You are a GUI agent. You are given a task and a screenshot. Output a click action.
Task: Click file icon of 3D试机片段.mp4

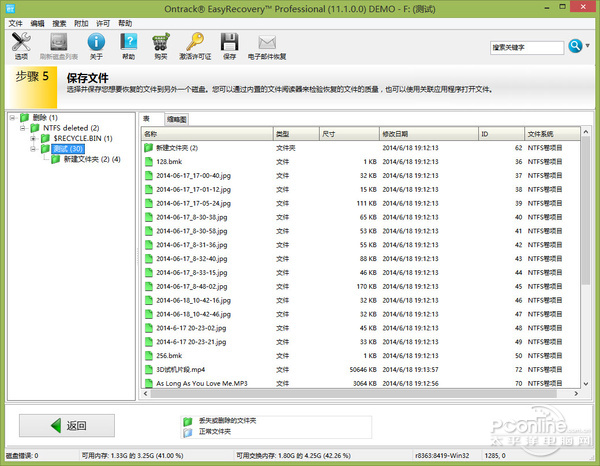pyautogui.click(x=149, y=369)
